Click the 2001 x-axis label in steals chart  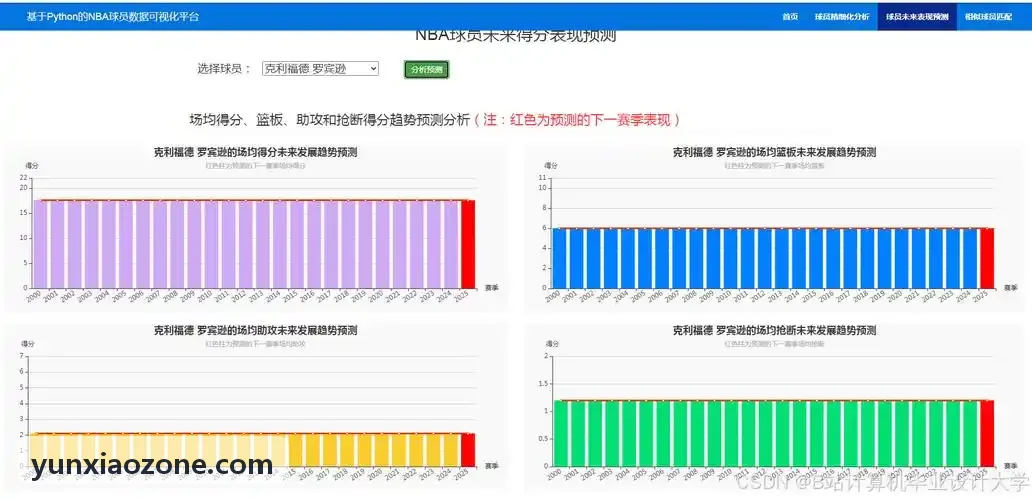pyautogui.click(x=569, y=475)
